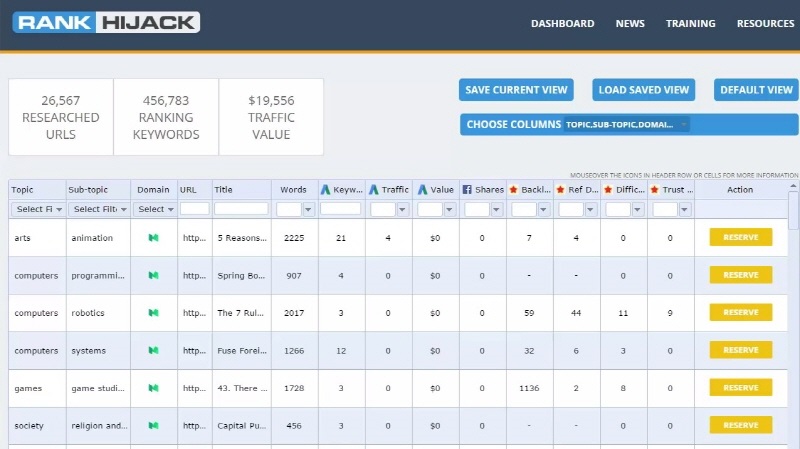
Task: Click the table vertical scrollbar
Action: click(793, 210)
